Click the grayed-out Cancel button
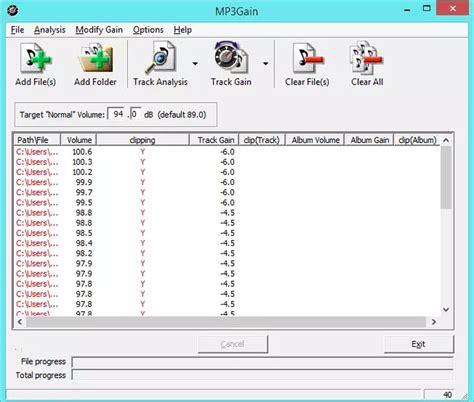474x402 pixels. pos(233,344)
